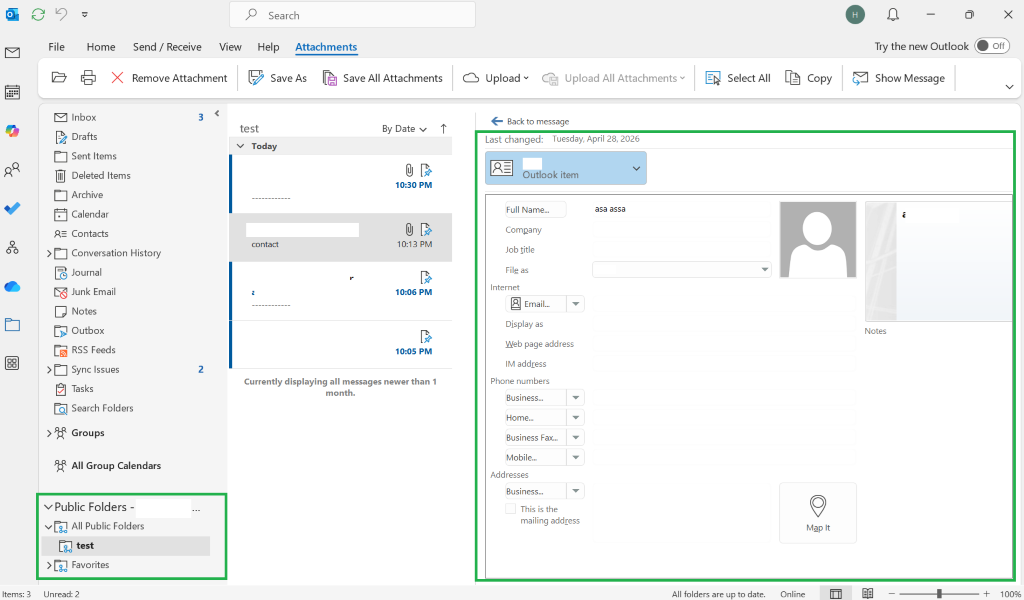Collapse the folder pane arrow

coord(217,114)
